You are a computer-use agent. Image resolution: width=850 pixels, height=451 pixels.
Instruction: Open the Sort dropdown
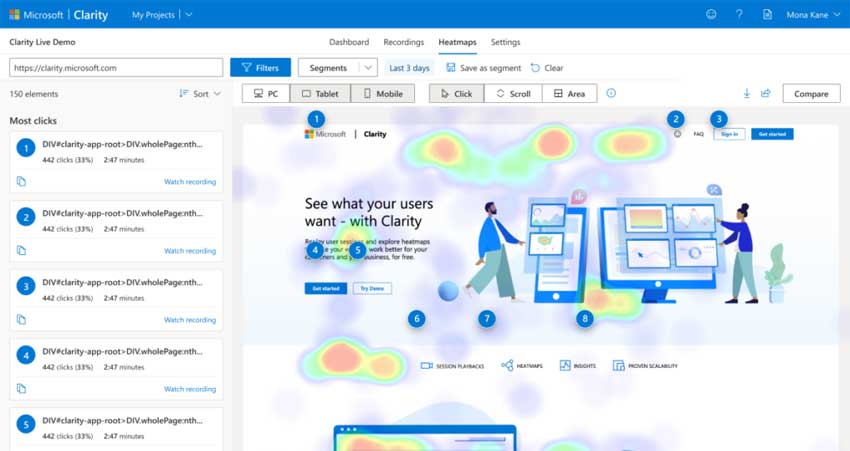tap(200, 94)
